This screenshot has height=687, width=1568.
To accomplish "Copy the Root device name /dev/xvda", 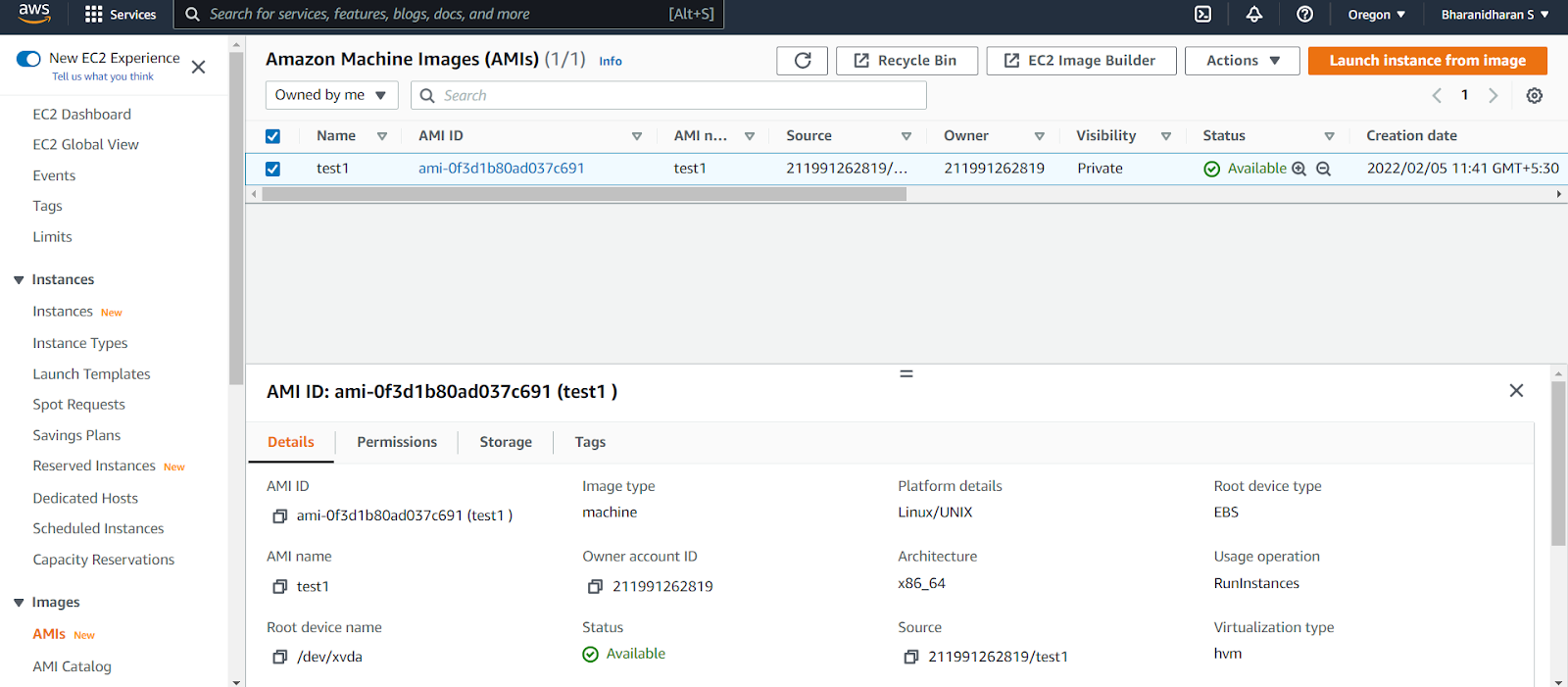I will [x=279, y=657].
